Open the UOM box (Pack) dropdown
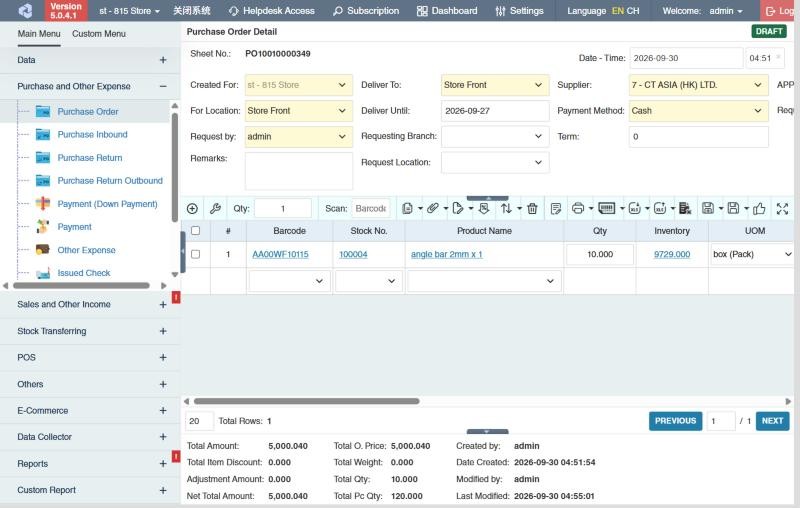Image resolution: width=800 pixels, height=508 pixels. [752, 254]
